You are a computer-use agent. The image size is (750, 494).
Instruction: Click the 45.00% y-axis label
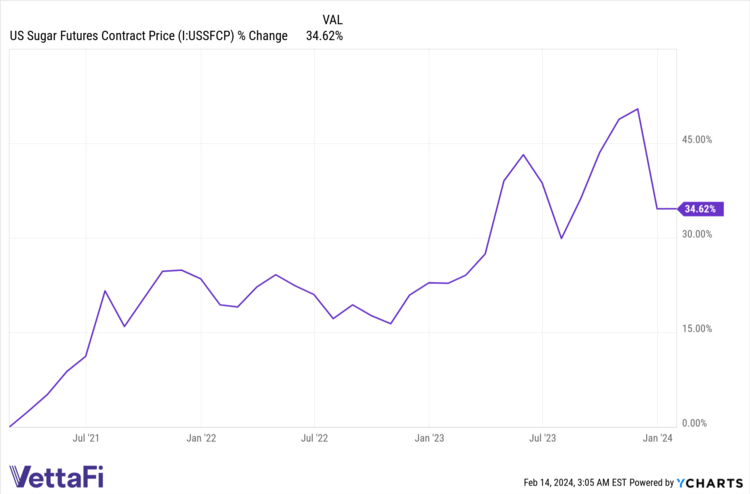click(x=696, y=140)
